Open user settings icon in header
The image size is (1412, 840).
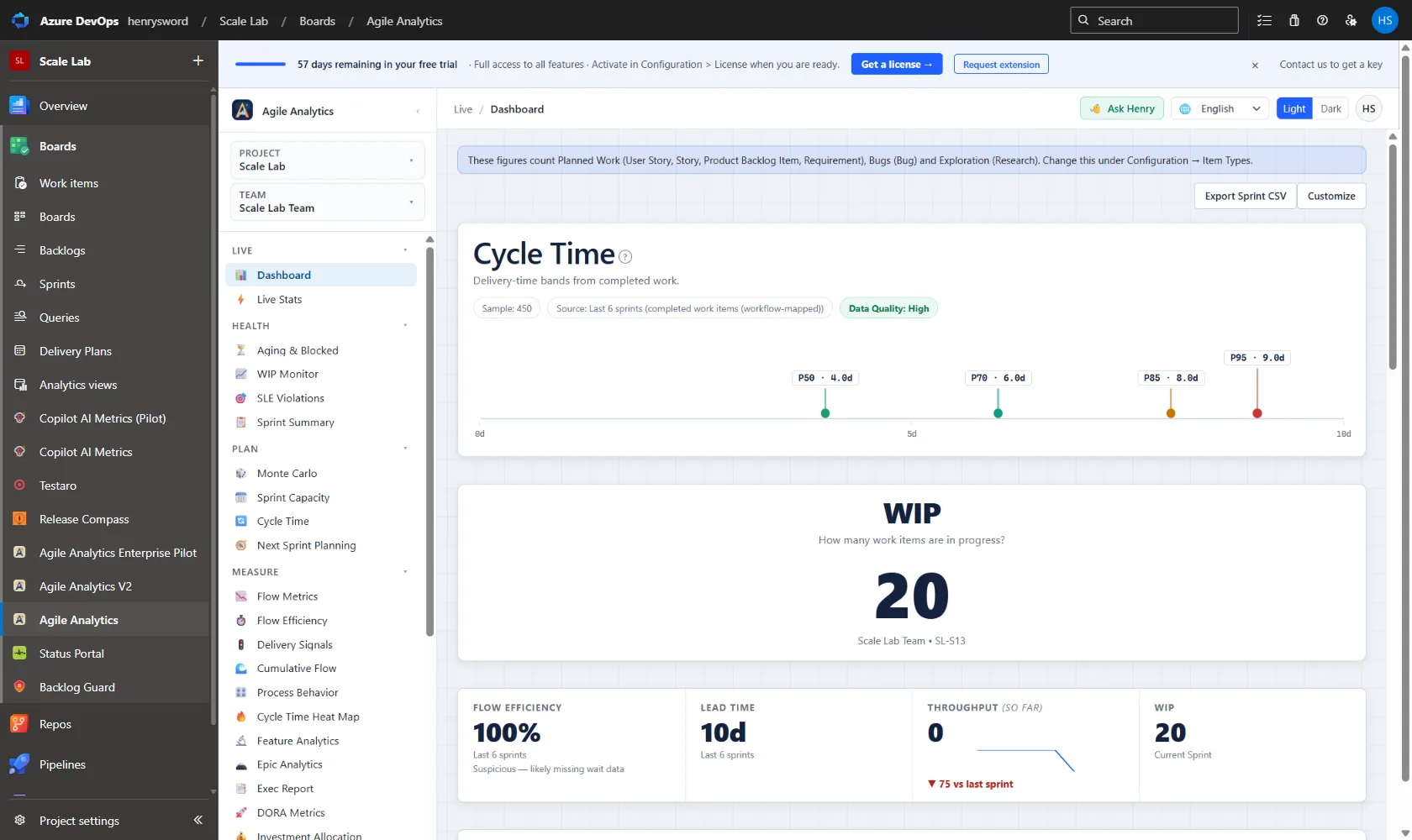pyautogui.click(x=1351, y=20)
